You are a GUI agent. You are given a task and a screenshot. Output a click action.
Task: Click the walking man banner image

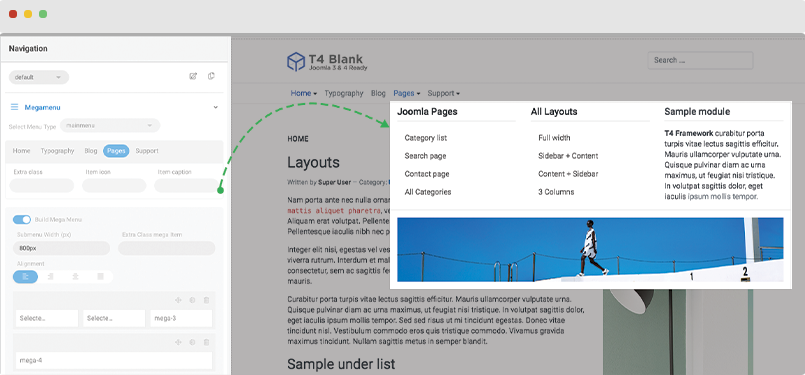click(x=590, y=250)
